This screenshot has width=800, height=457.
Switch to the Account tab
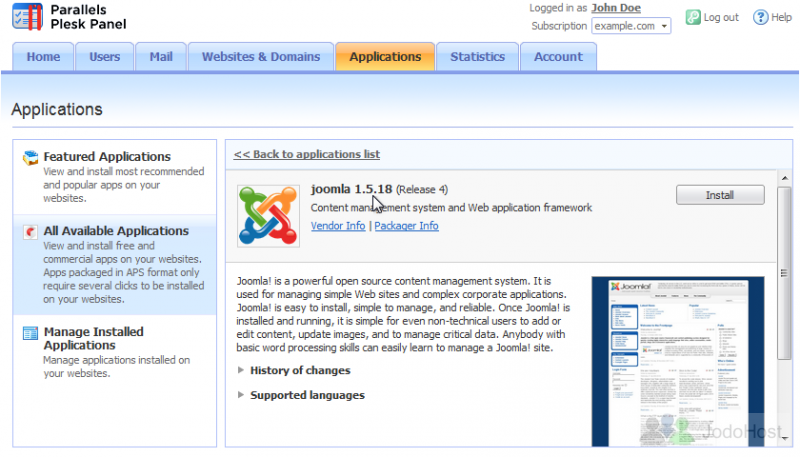tap(558, 57)
